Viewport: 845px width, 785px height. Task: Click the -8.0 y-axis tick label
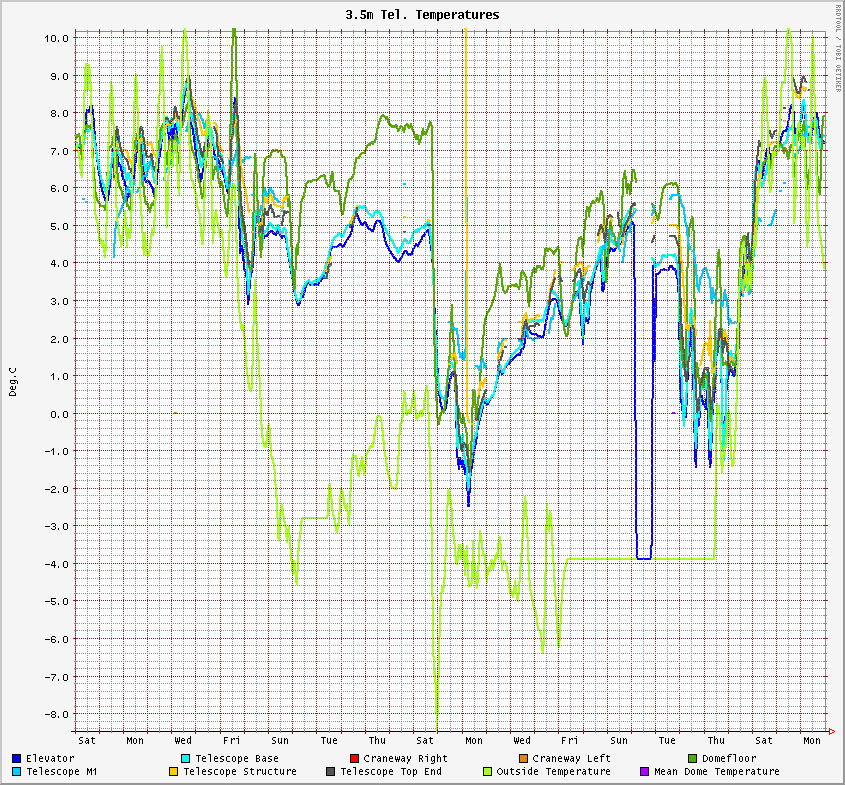tap(57, 714)
